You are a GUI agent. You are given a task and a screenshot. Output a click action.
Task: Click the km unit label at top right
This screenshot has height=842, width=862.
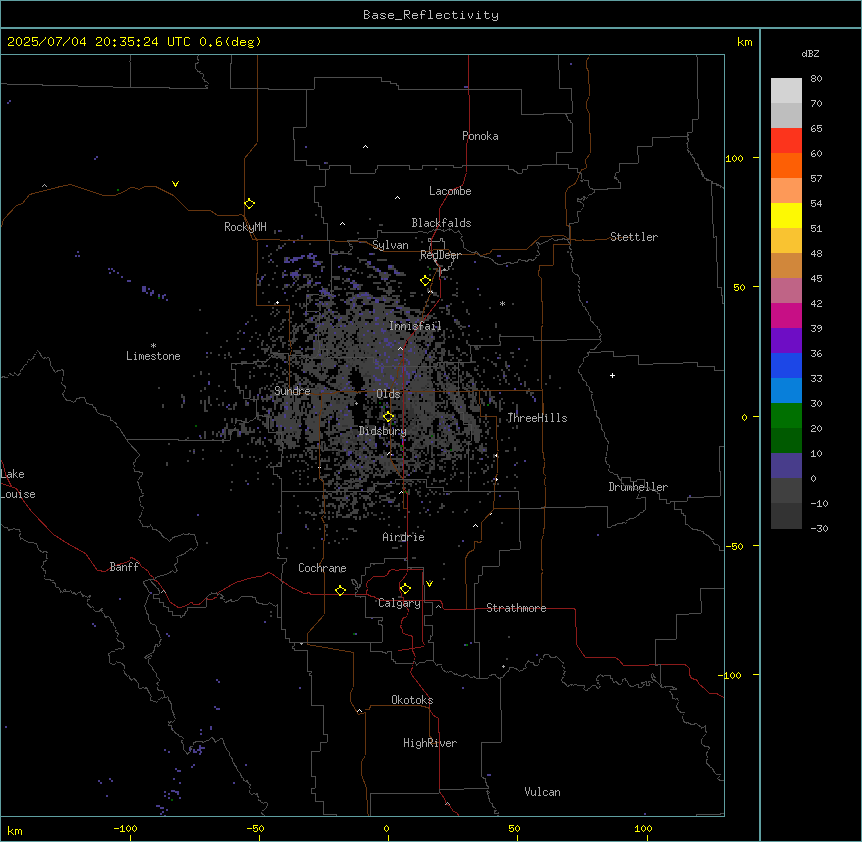point(745,42)
